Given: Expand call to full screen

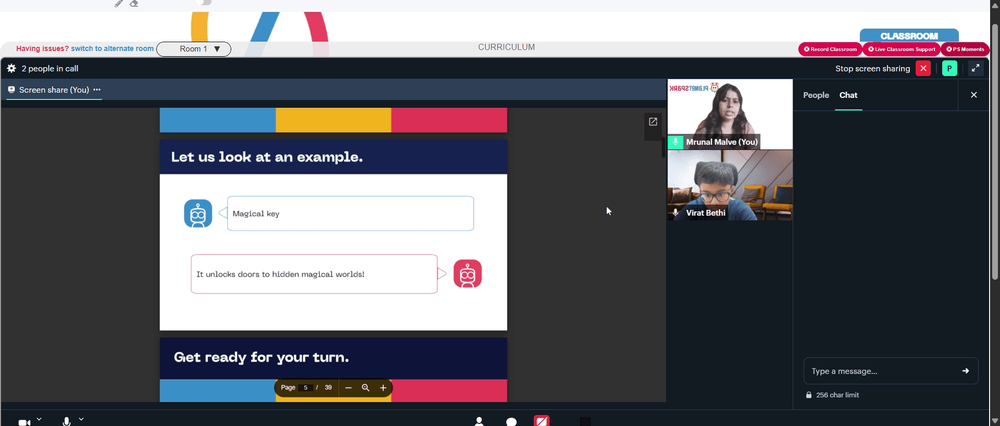Looking at the screenshot, I should point(975,68).
